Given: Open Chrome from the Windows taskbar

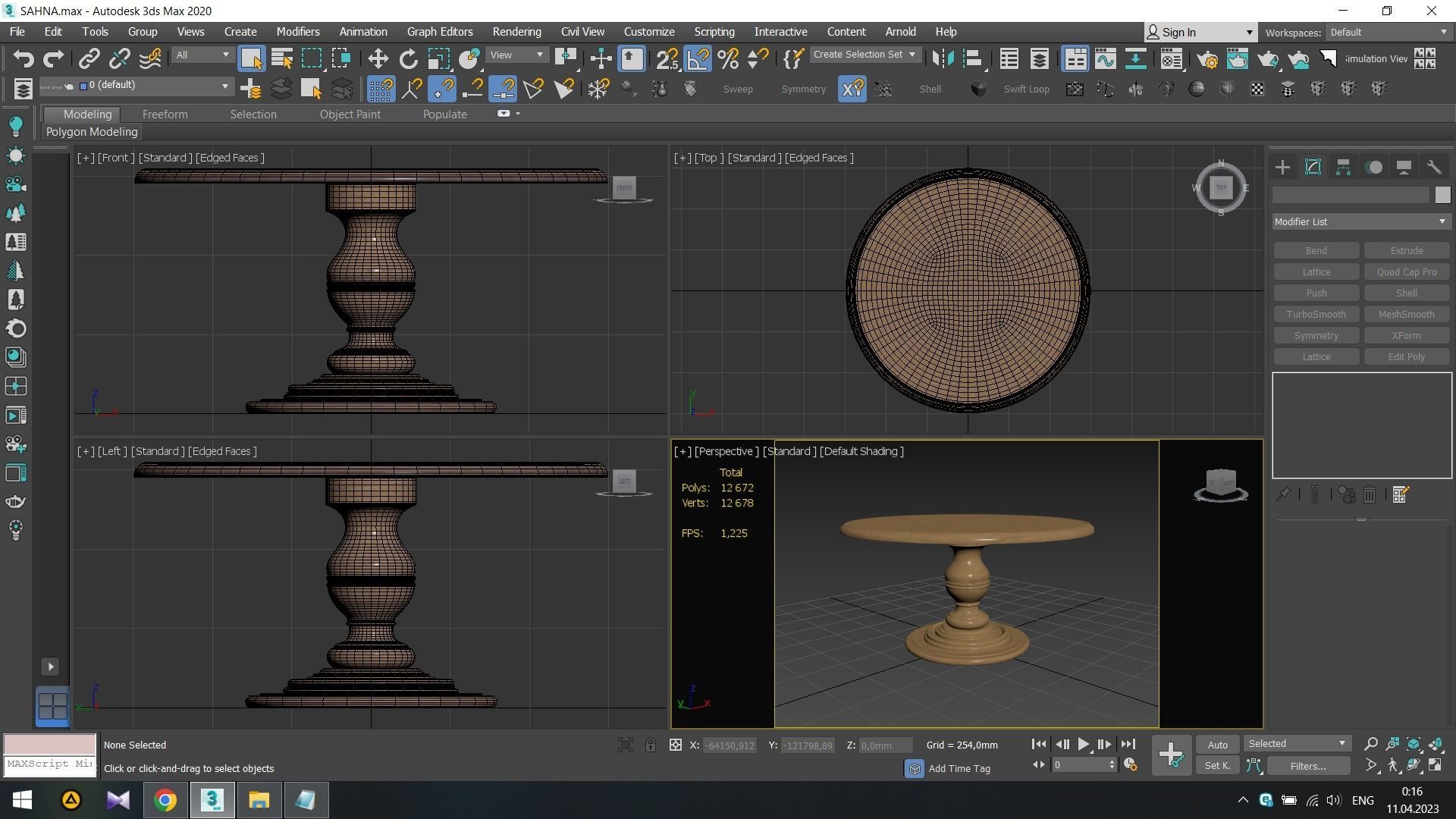Looking at the screenshot, I should 165,800.
